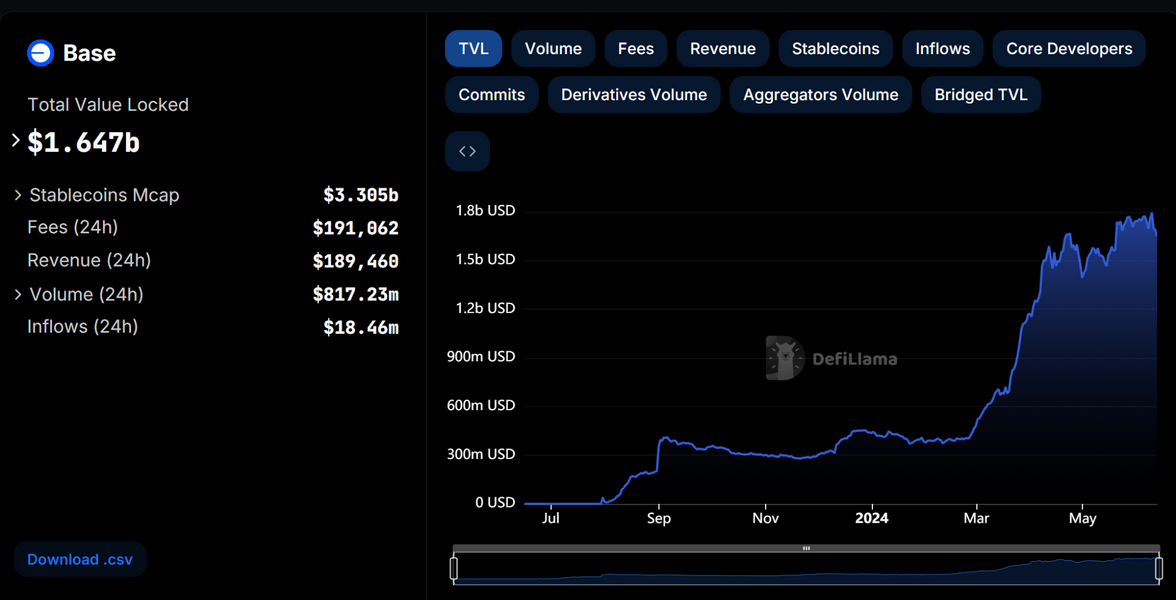This screenshot has height=600, width=1176.
Task: Click the left handle of range slider
Action: [454, 568]
